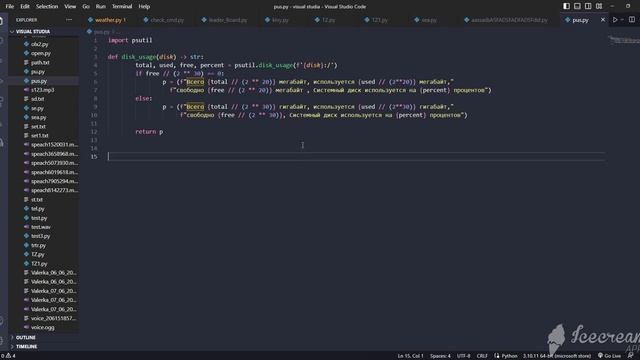Open the Go menu
The width and height of the screenshot is (640, 360).
coord(86,7)
